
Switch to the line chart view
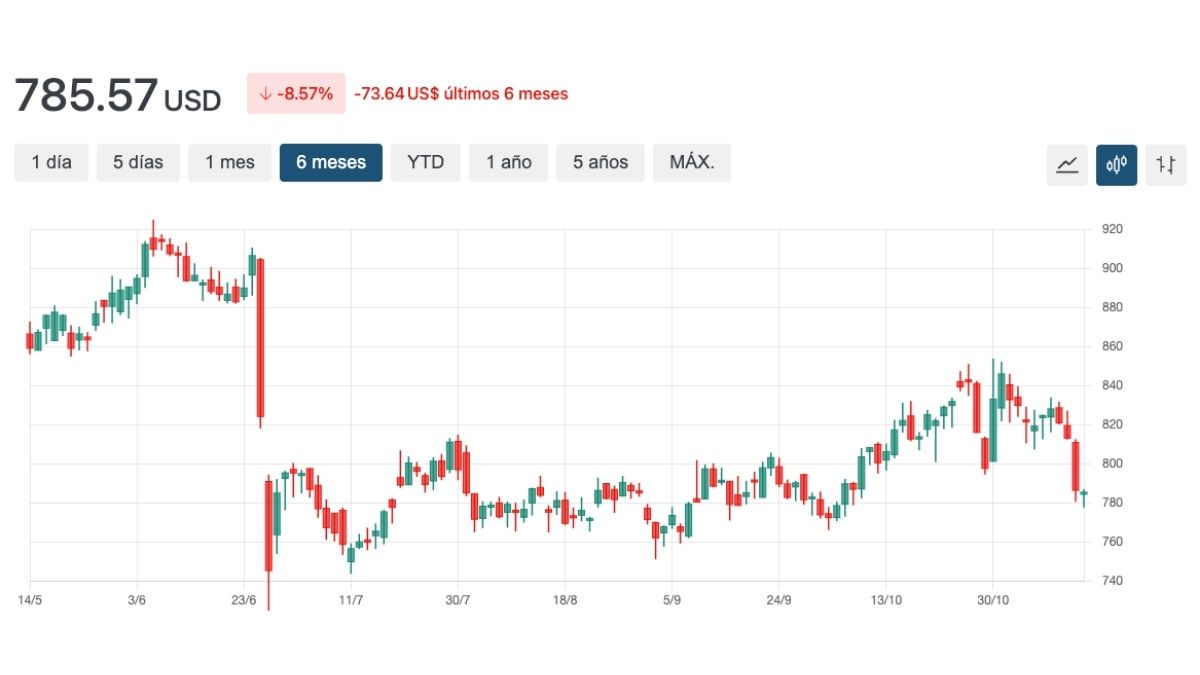tap(1066, 164)
